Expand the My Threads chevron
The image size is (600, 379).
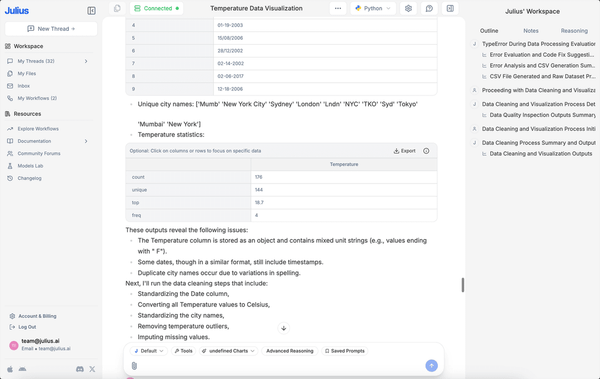(86, 61)
